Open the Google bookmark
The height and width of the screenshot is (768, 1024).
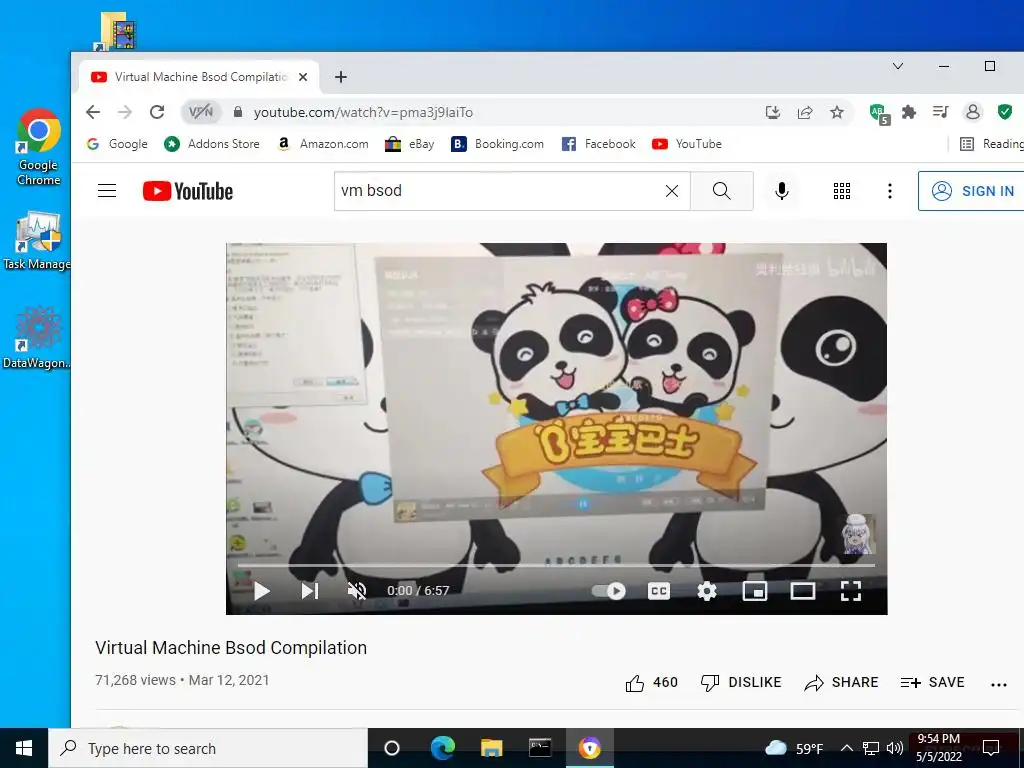pos(118,144)
